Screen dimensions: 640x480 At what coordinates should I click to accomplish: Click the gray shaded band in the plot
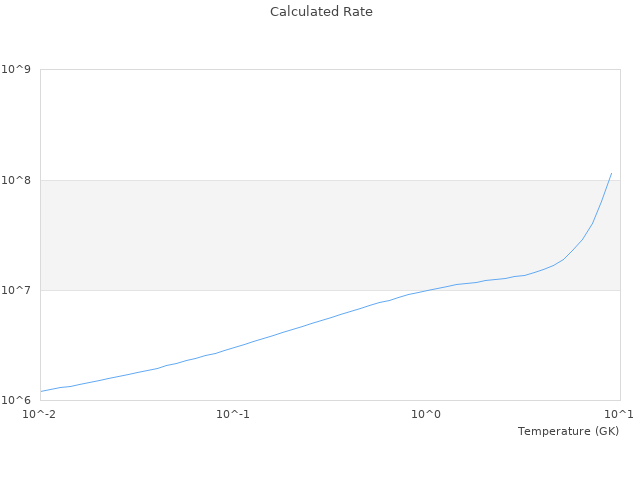(300, 235)
